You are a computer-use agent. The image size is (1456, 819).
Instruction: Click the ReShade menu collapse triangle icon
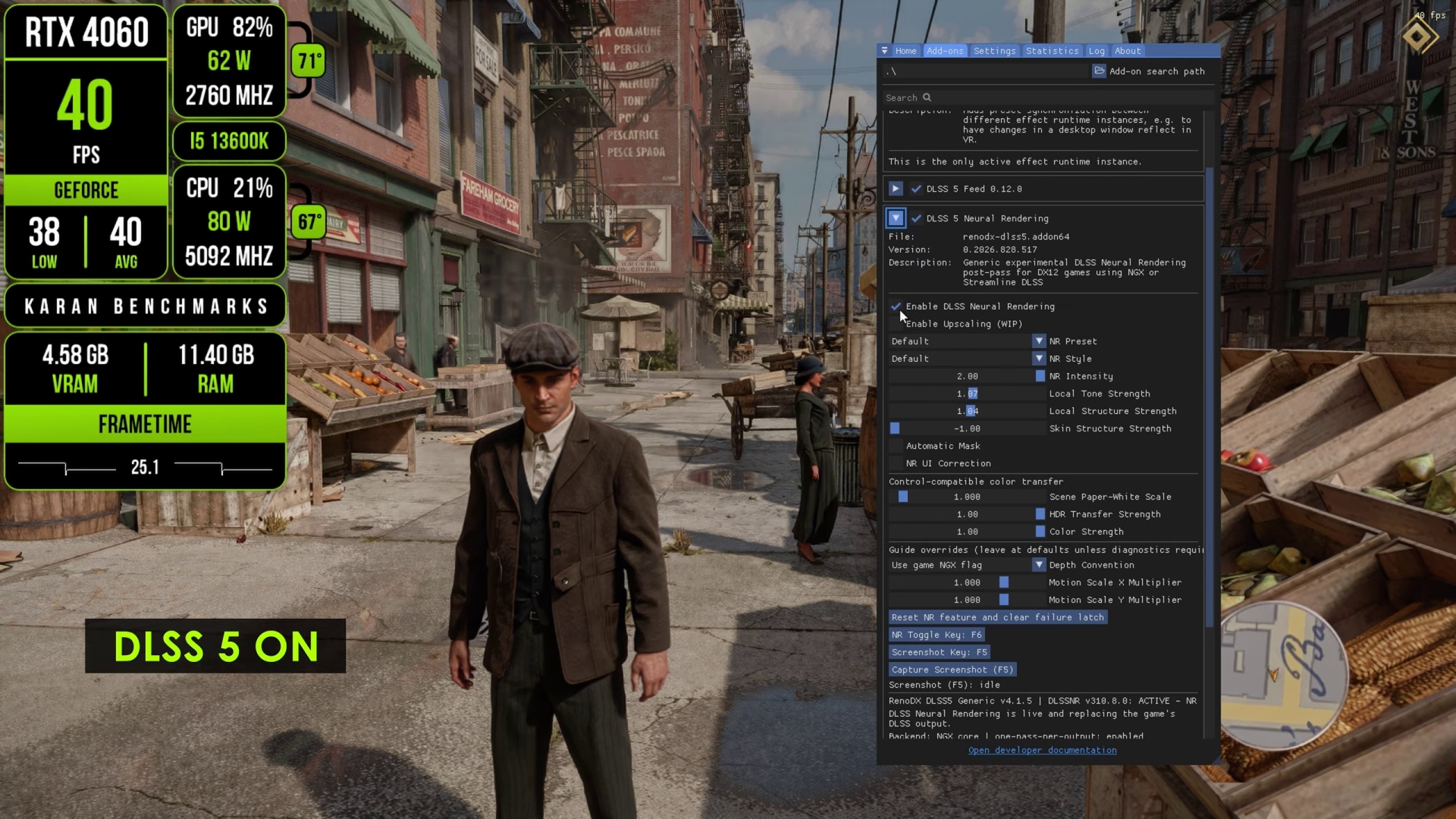coord(884,51)
